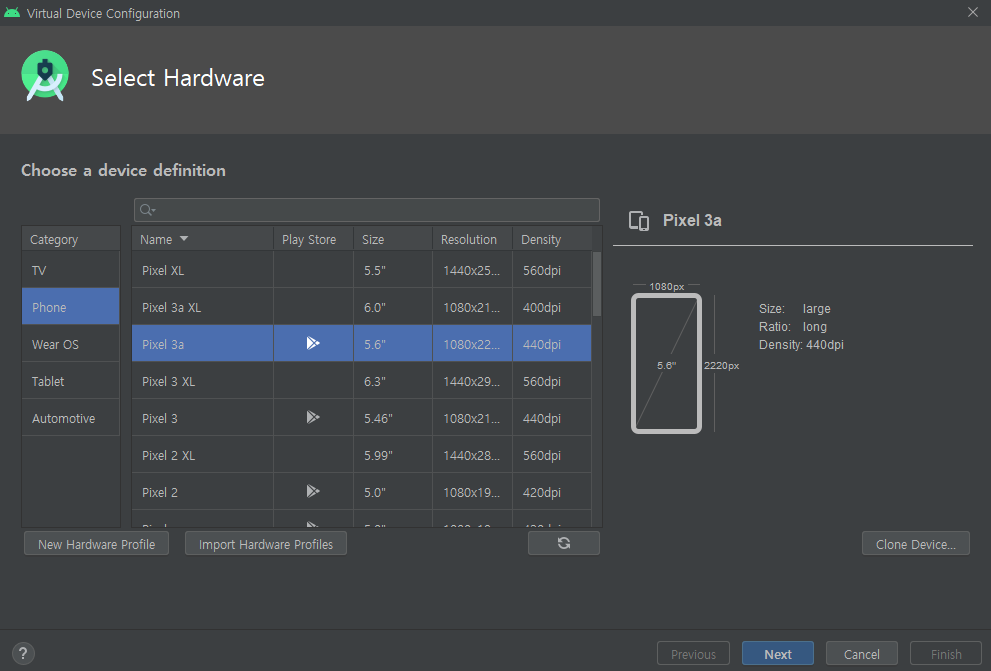The image size is (991, 671).
Task: Click the 5.5" size cell
Action: 392,270
